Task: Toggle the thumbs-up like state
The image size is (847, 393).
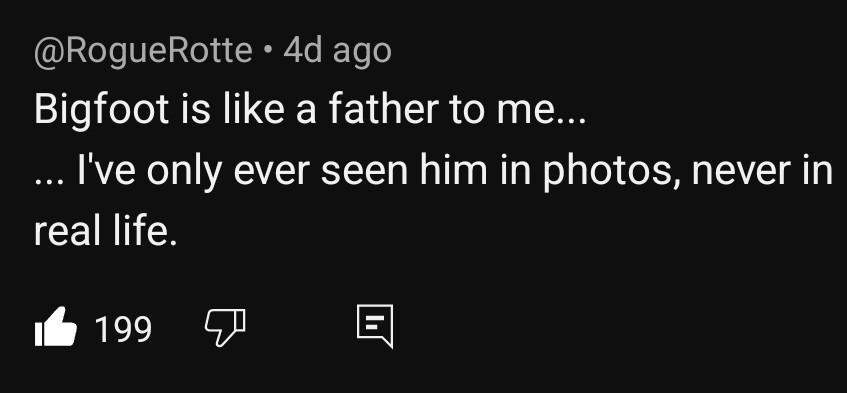Action: (56, 327)
